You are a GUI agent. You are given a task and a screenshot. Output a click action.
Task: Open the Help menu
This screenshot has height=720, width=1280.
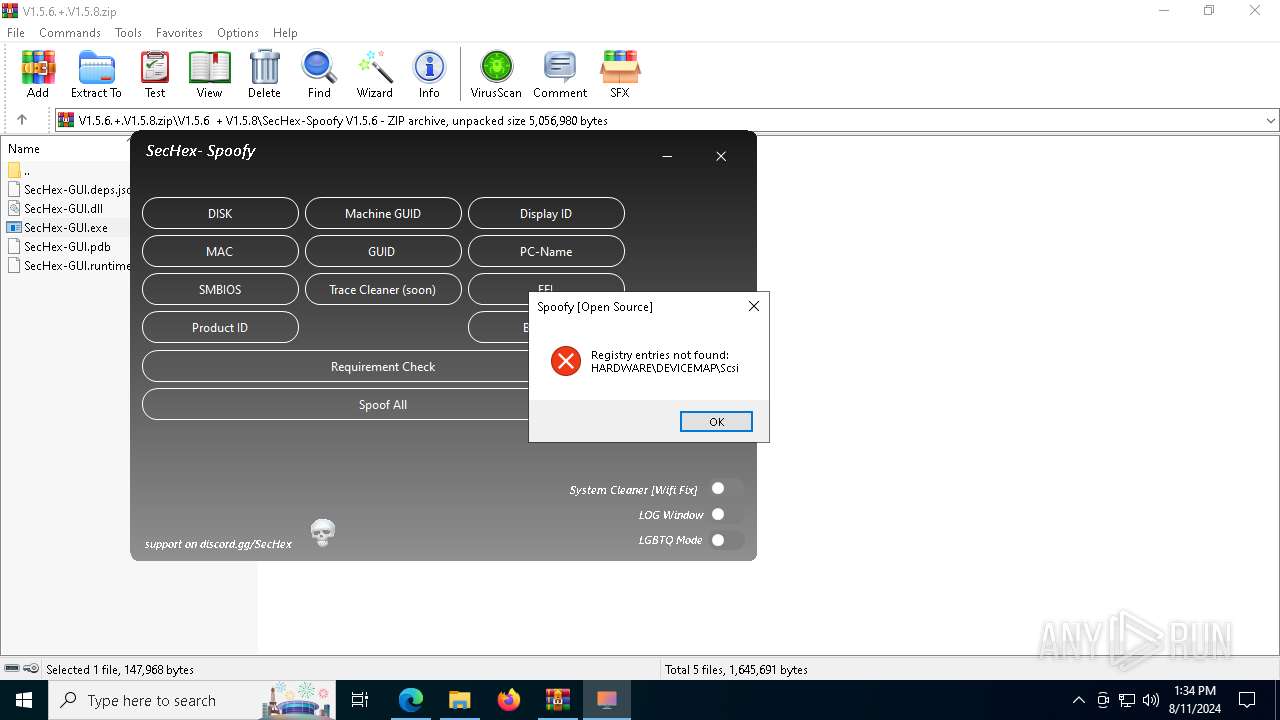285,33
